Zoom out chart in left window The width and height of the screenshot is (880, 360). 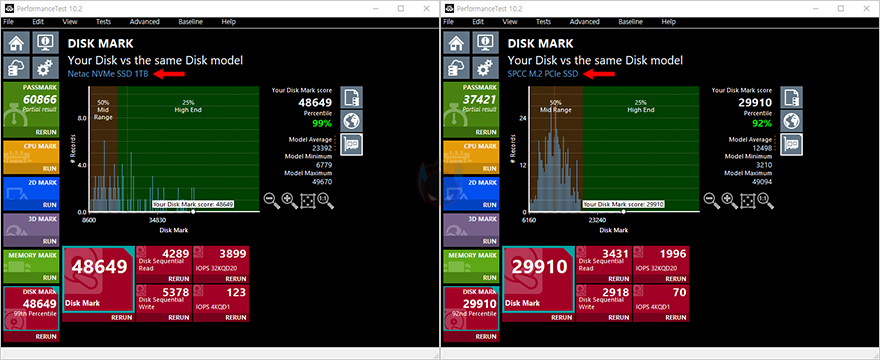click(272, 200)
